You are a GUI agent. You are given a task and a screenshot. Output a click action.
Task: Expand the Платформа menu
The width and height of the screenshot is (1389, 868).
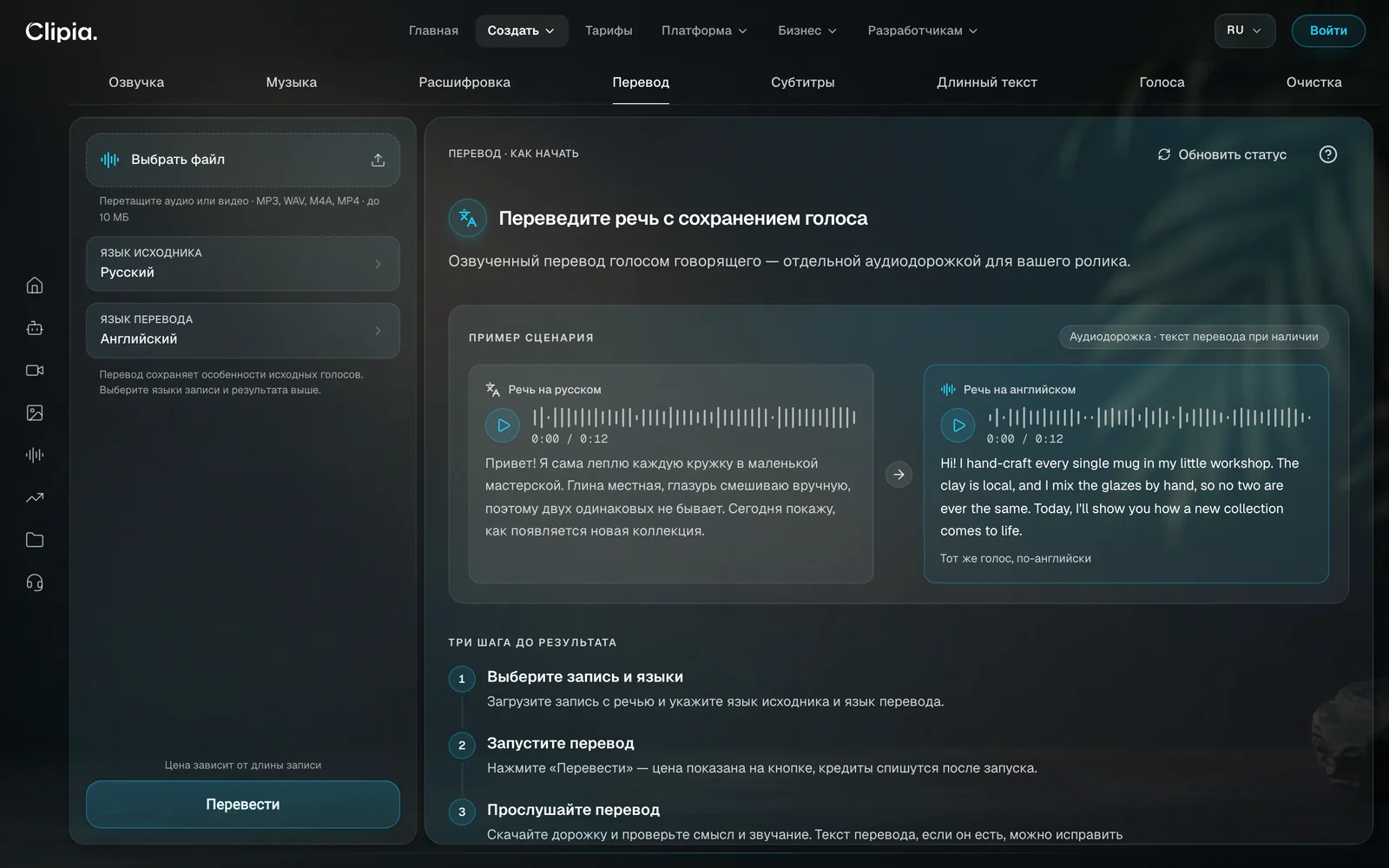click(x=704, y=30)
